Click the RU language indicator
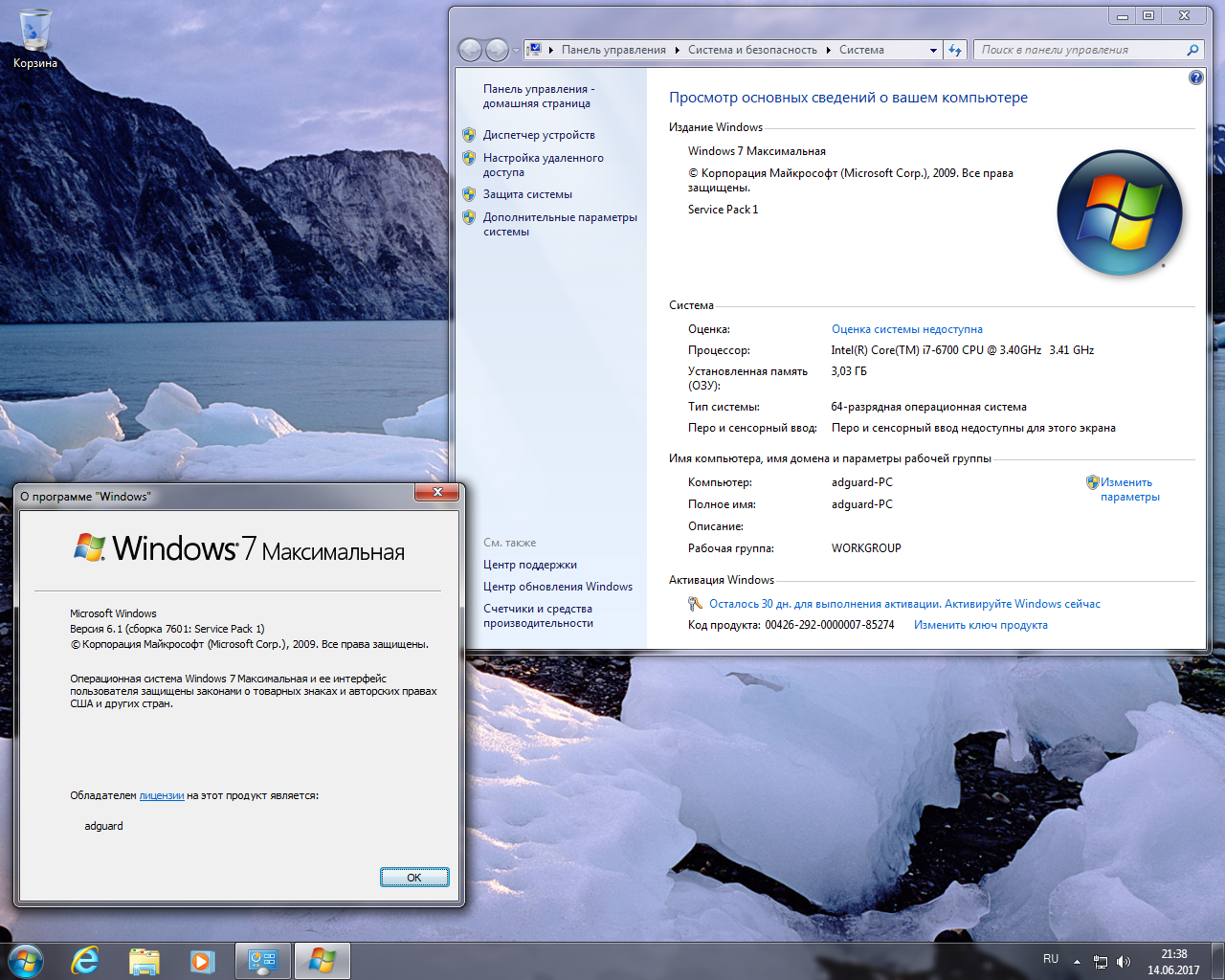The height and width of the screenshot is (980, 1225). pyautogui.click(x=1051, y=959)
